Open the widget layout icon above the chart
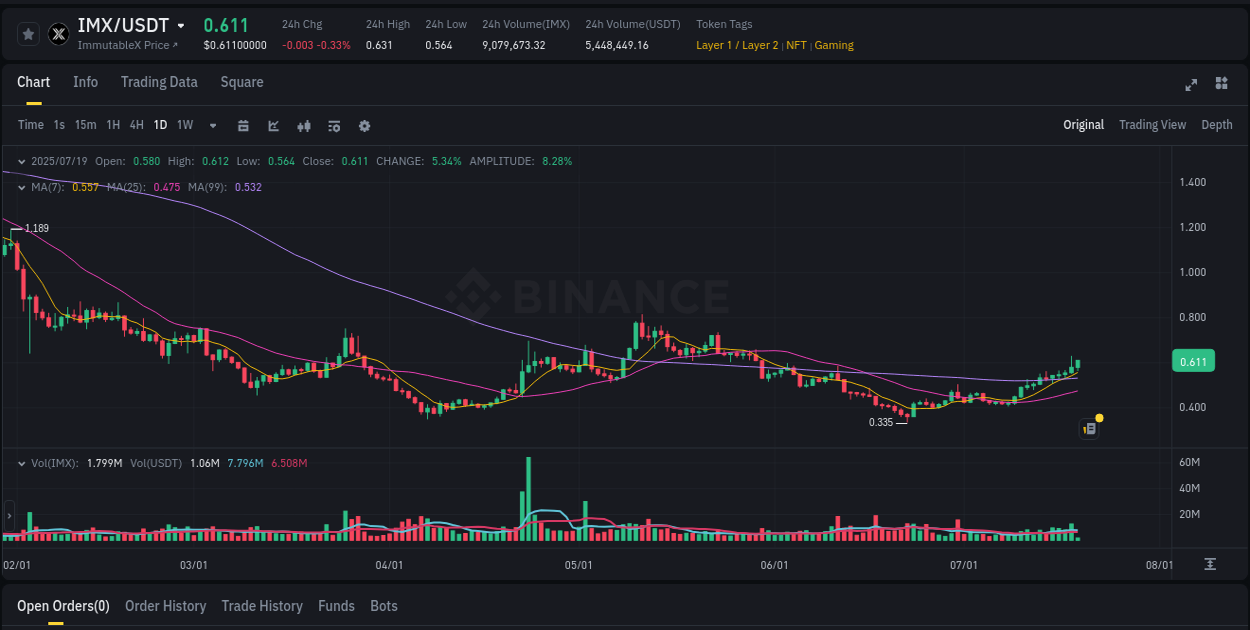The width and height of the screenshot is (1250, 630). coord(1220,85)
